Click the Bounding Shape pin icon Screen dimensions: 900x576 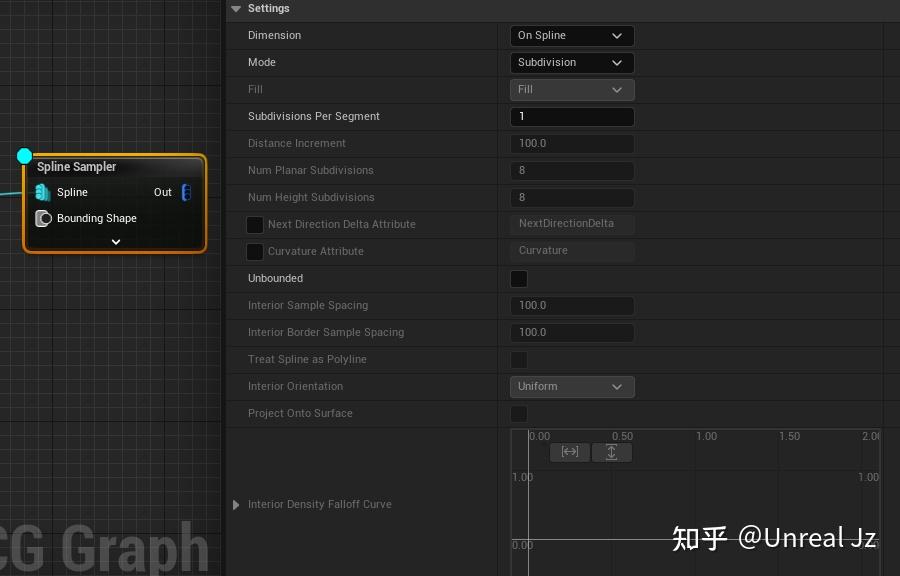coord(43,218)
